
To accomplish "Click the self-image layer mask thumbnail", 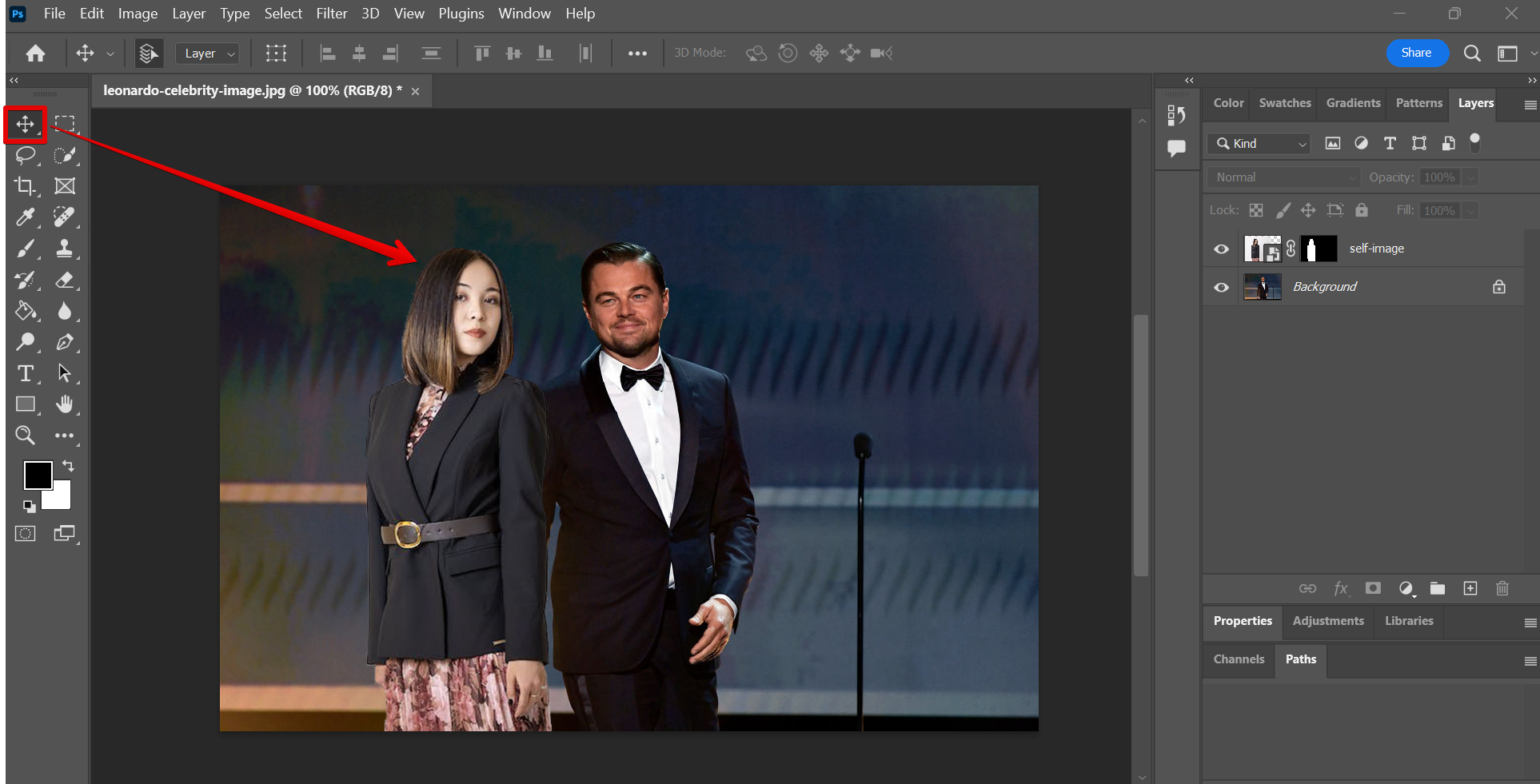I will click(x=1319, y=249).
